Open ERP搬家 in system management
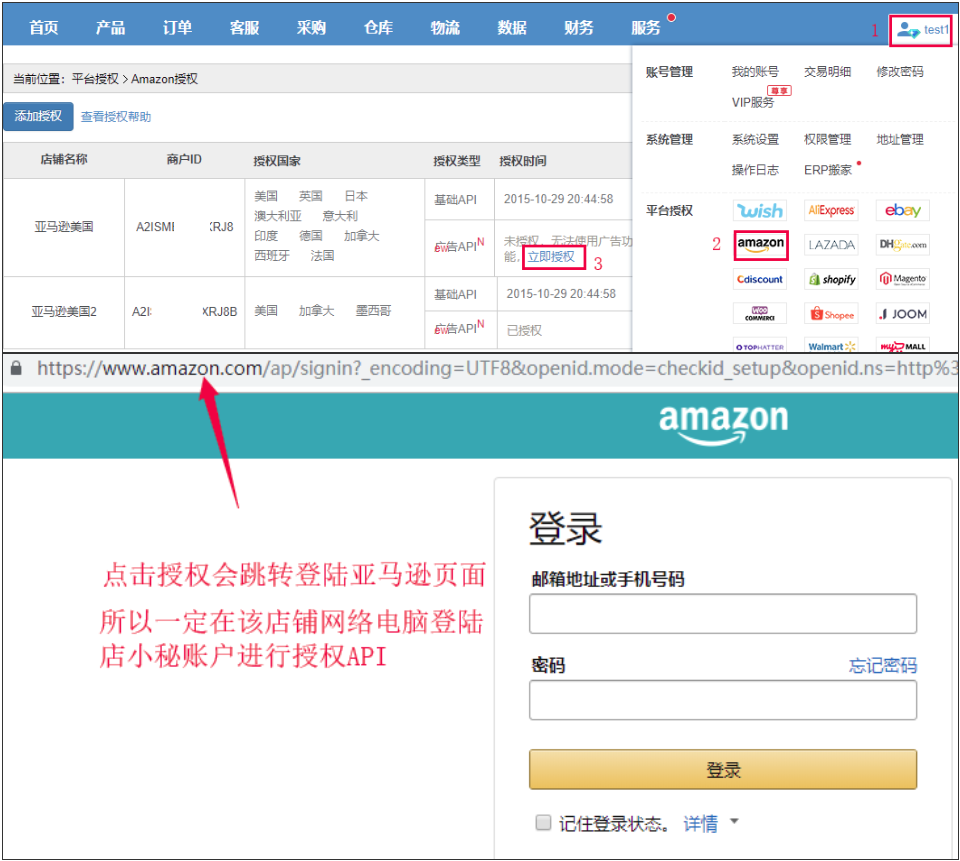Viewport: 960px width, 861px height. [x=828, y=170]
